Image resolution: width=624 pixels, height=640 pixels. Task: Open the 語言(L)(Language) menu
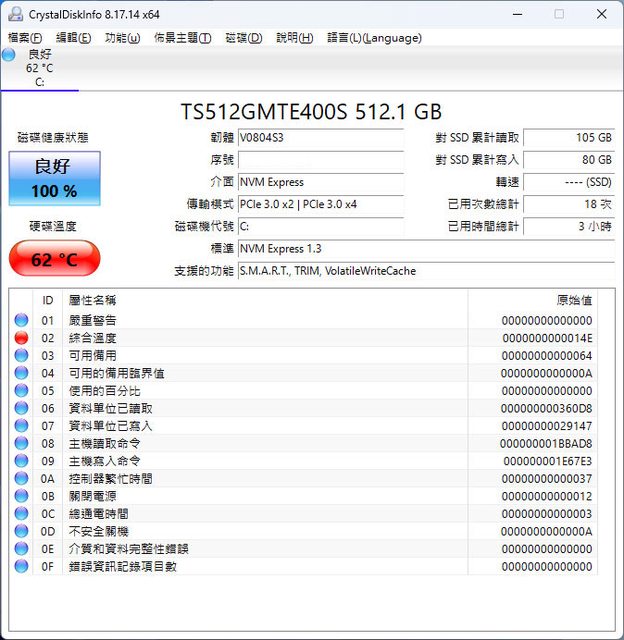(x=374, y=38)
